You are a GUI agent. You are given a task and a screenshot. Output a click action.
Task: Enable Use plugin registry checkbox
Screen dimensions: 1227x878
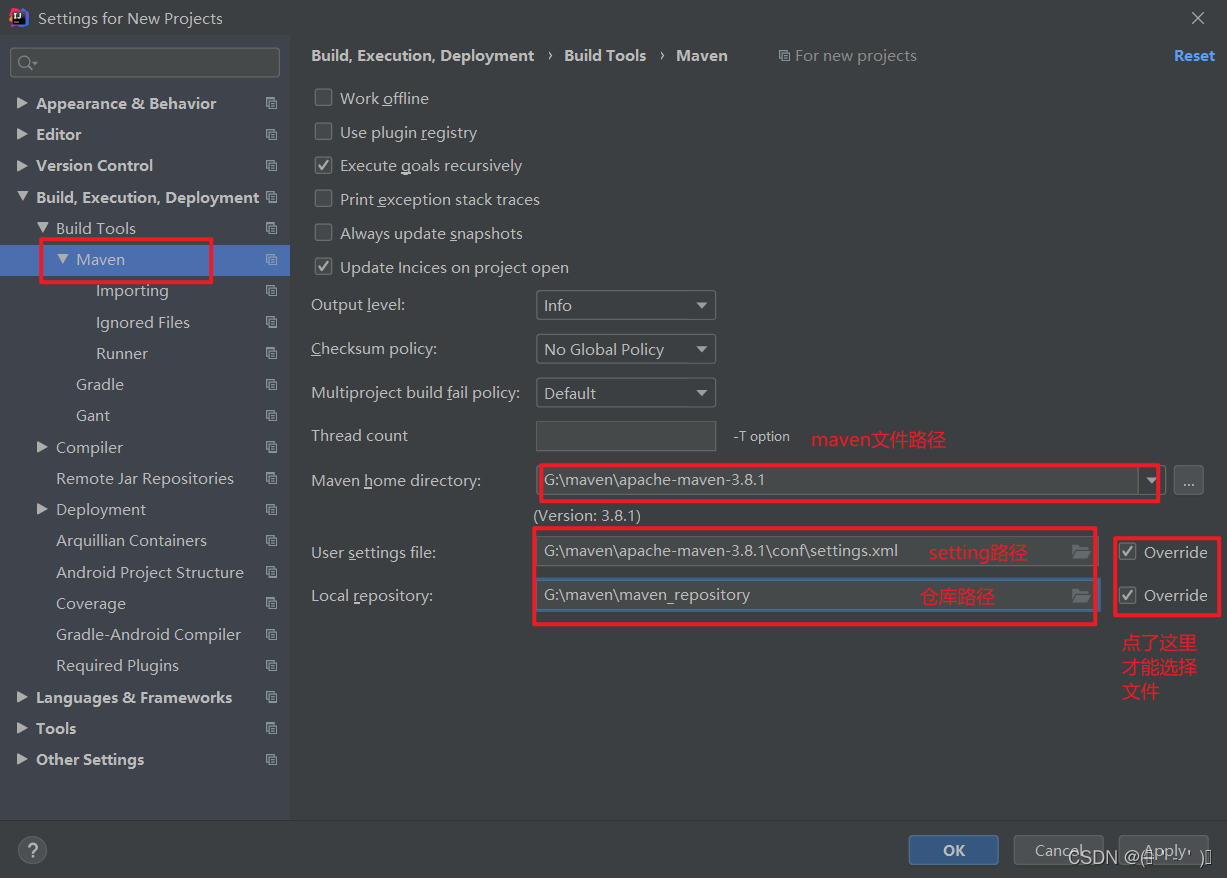(x=323, y=132)
